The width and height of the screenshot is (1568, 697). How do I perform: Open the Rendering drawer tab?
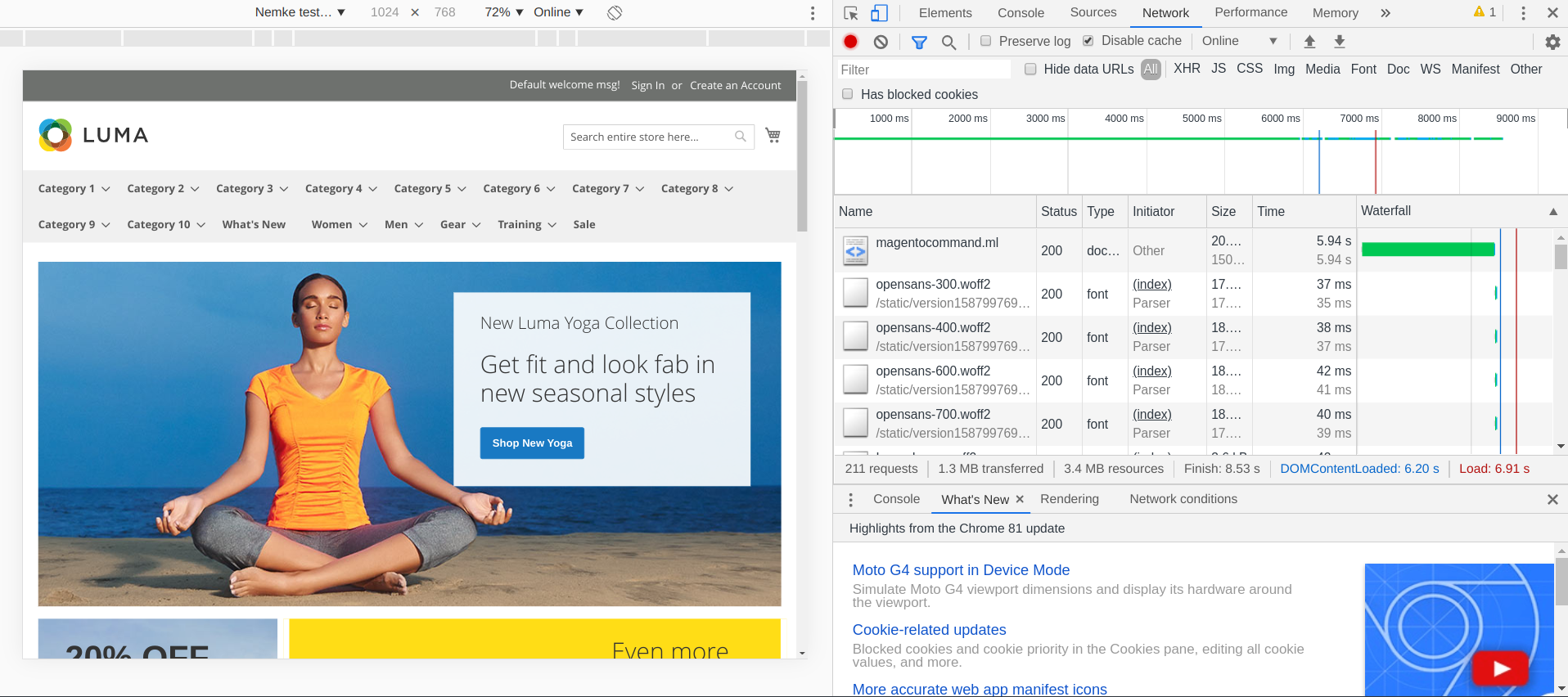pyautogui.click(x=1069, y=499)
